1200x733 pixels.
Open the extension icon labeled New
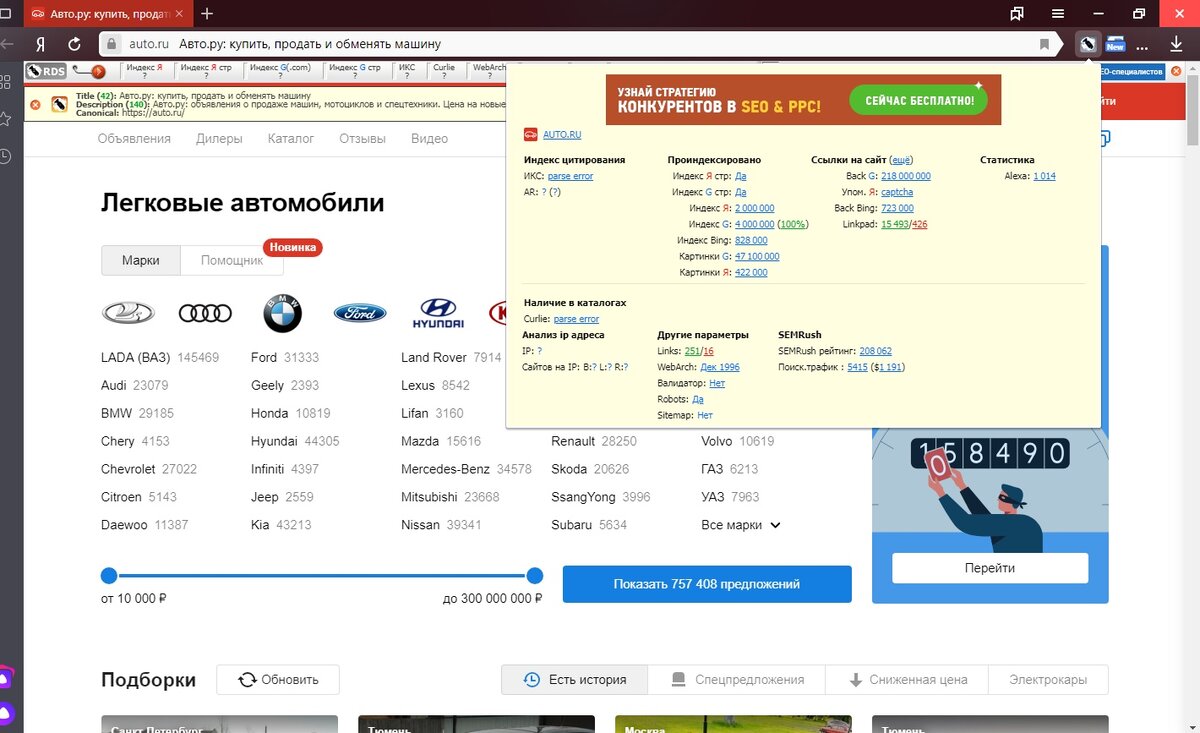click(1115, 44)
